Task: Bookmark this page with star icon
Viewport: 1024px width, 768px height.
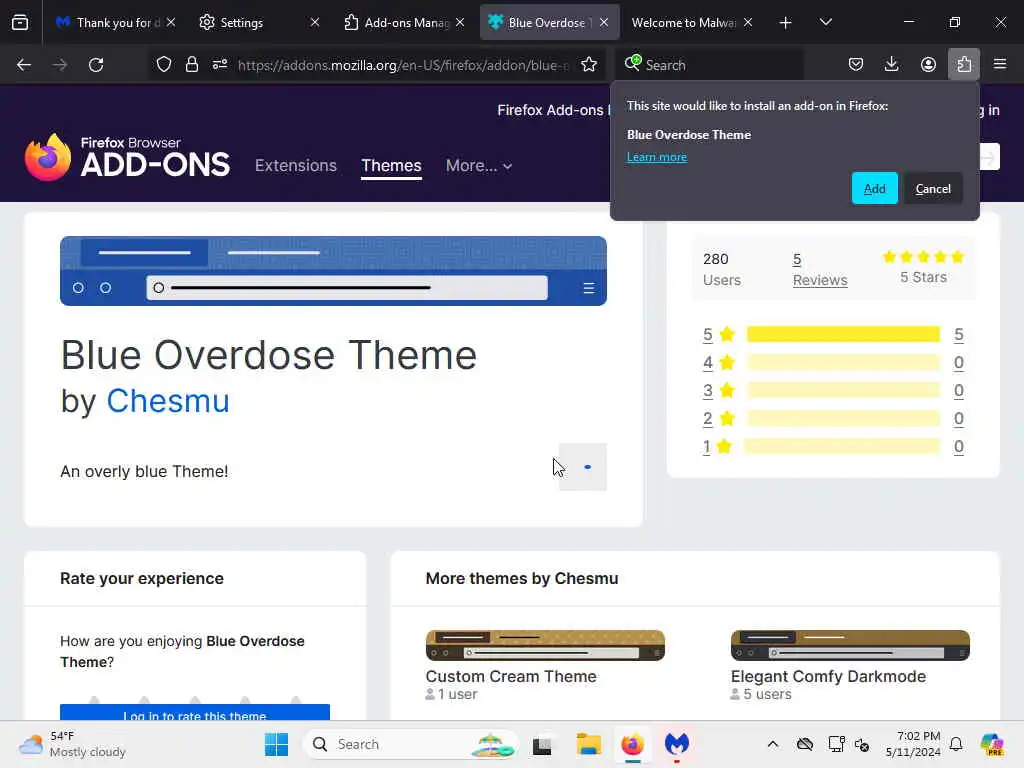Action: (x=589, y=65)
